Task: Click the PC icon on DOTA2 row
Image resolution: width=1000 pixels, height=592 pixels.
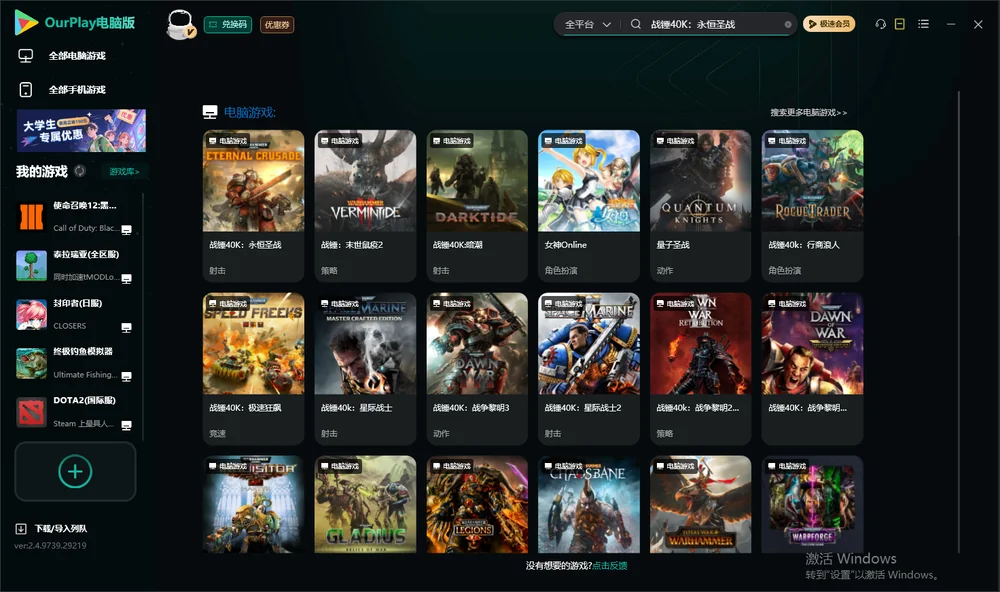Action: [126, 426]
